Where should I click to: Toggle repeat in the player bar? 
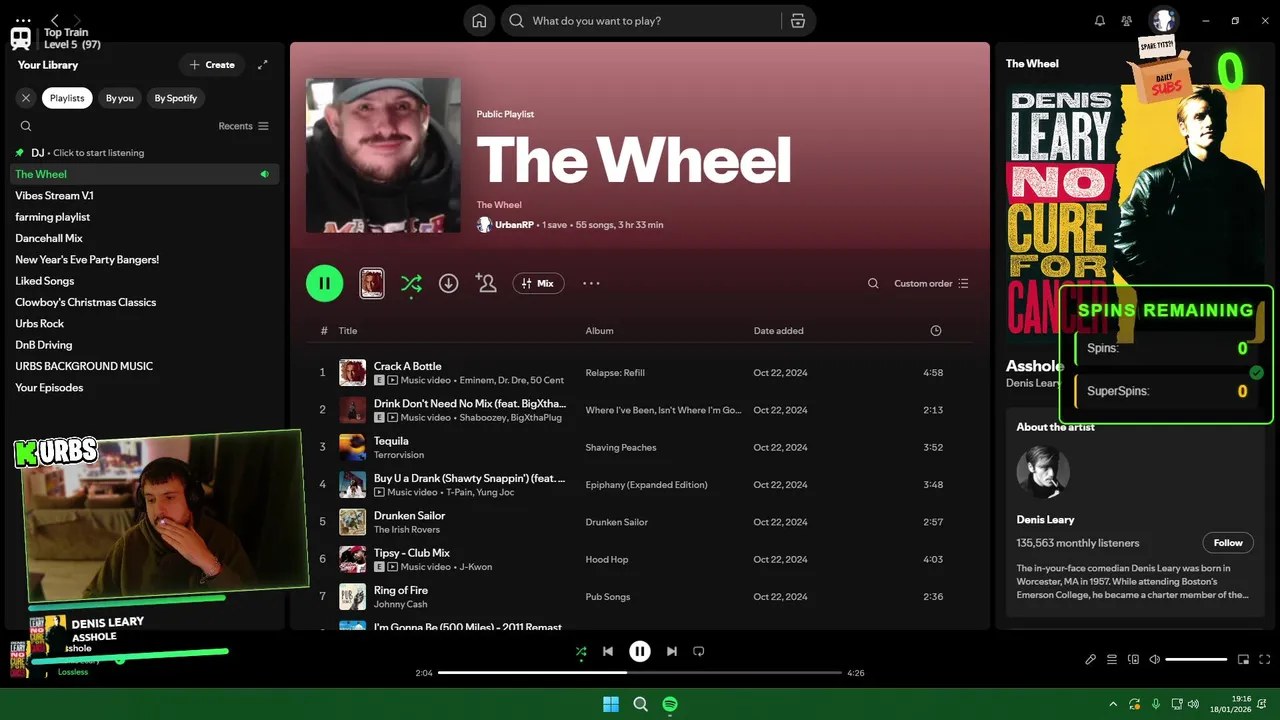click(699, 651)
